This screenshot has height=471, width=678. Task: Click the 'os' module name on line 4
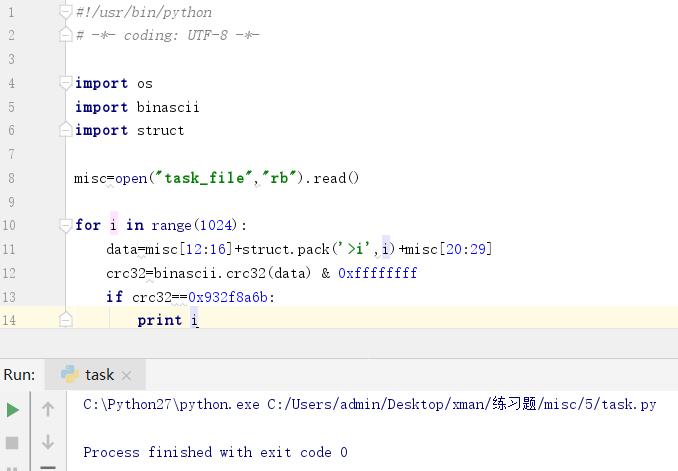pyautogui.click(x=145, y=83)
